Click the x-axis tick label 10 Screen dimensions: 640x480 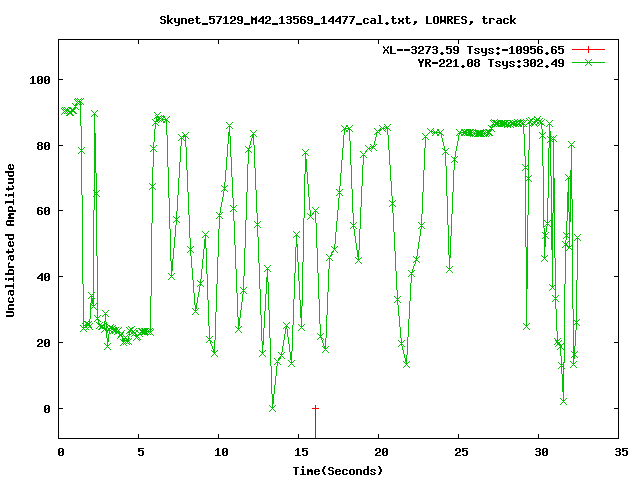point(221,452)
